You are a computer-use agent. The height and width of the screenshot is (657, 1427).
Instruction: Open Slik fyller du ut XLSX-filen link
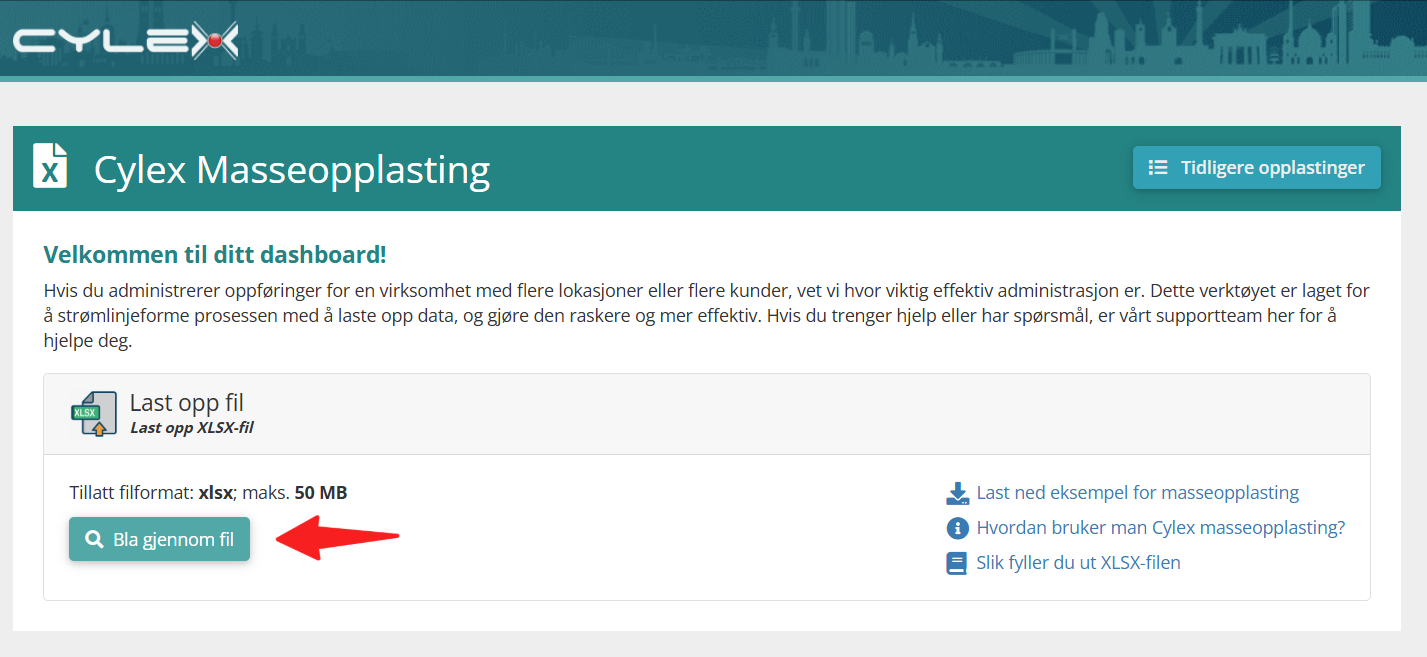click(1078, 563)
